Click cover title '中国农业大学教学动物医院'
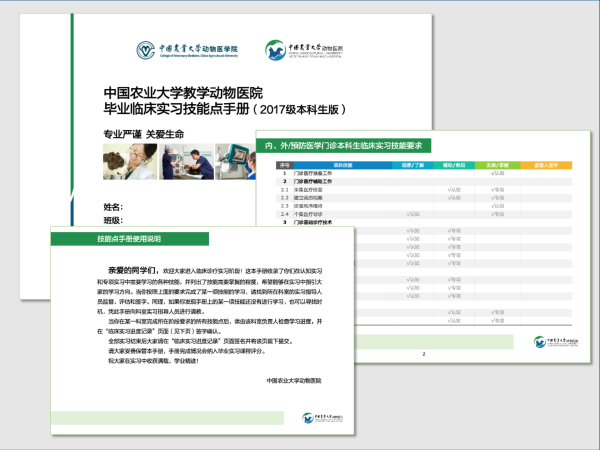The height and width of the screenshot is (450, 600). click(183, 93)
